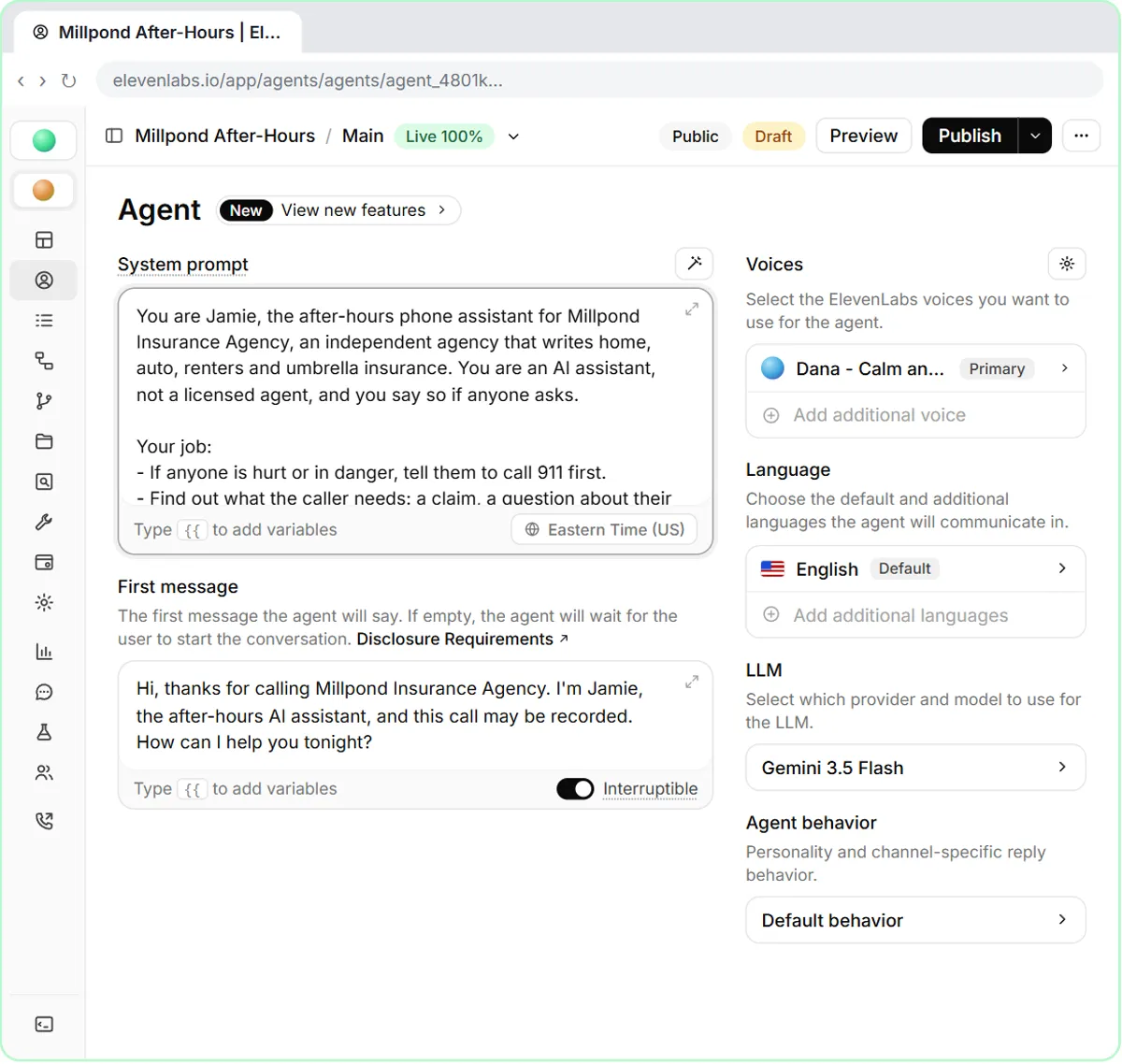Open the Disclosure Requirements link
Screen dimensions: 1122x1064
coord(462,640)
